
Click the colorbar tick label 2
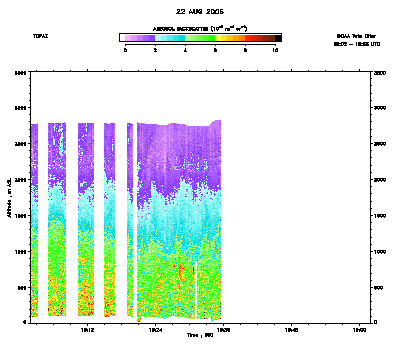point(155,50)
